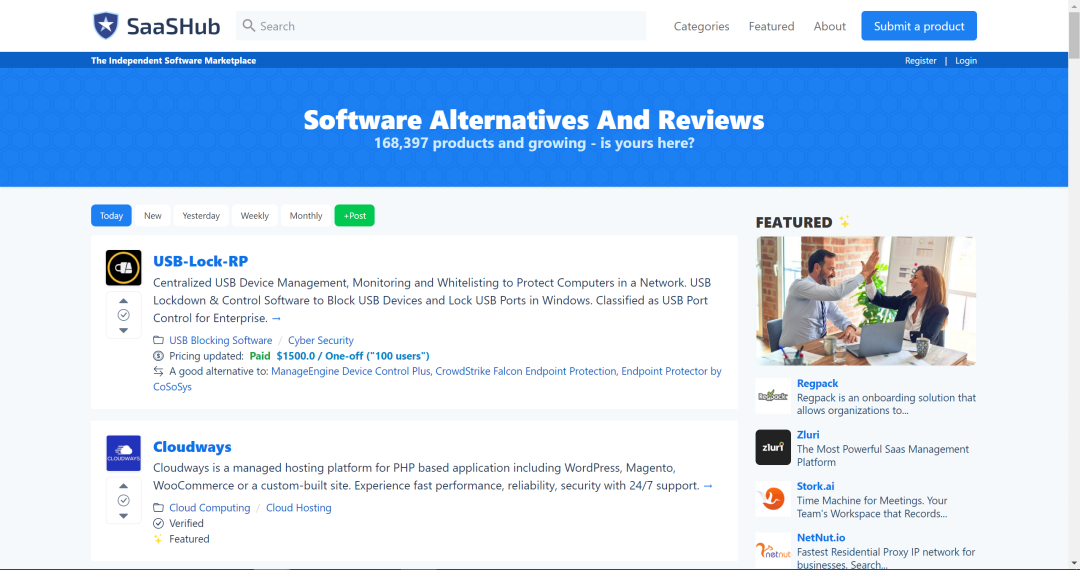Switch to the New tab
This screenshot has height=570, width=1080.
click(152, 215)
